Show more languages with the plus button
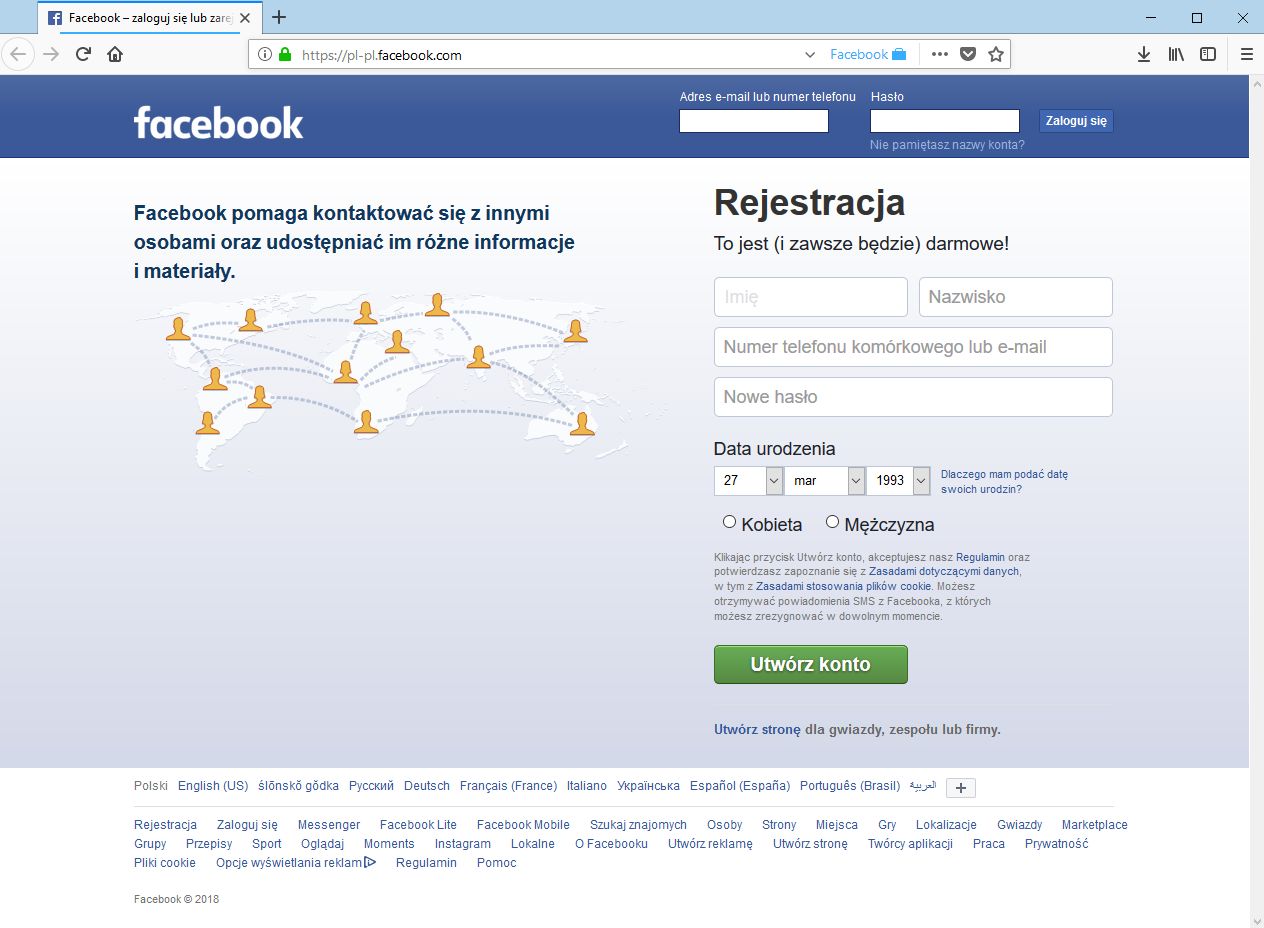 [x=961, y=788]
